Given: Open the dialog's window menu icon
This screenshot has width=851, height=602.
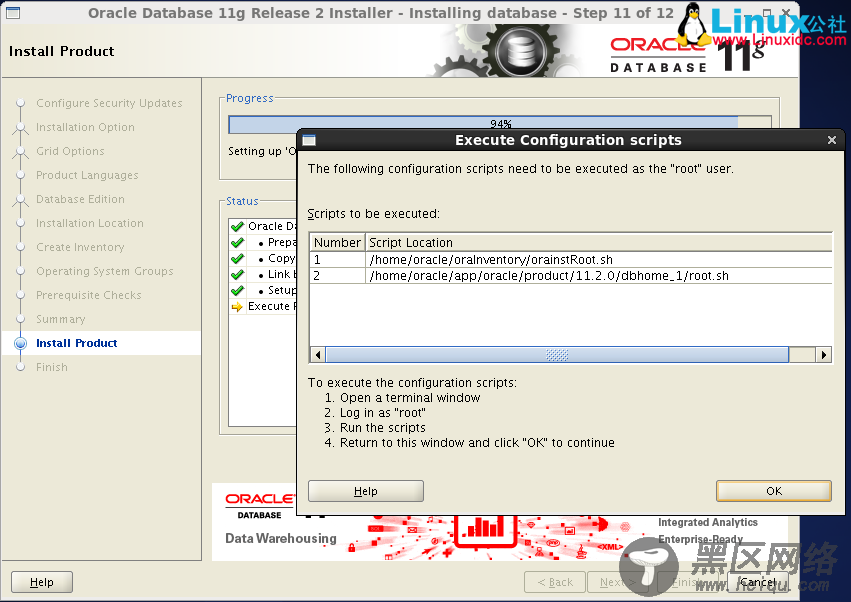Looking at the screenshot, I should coord(309,140).
